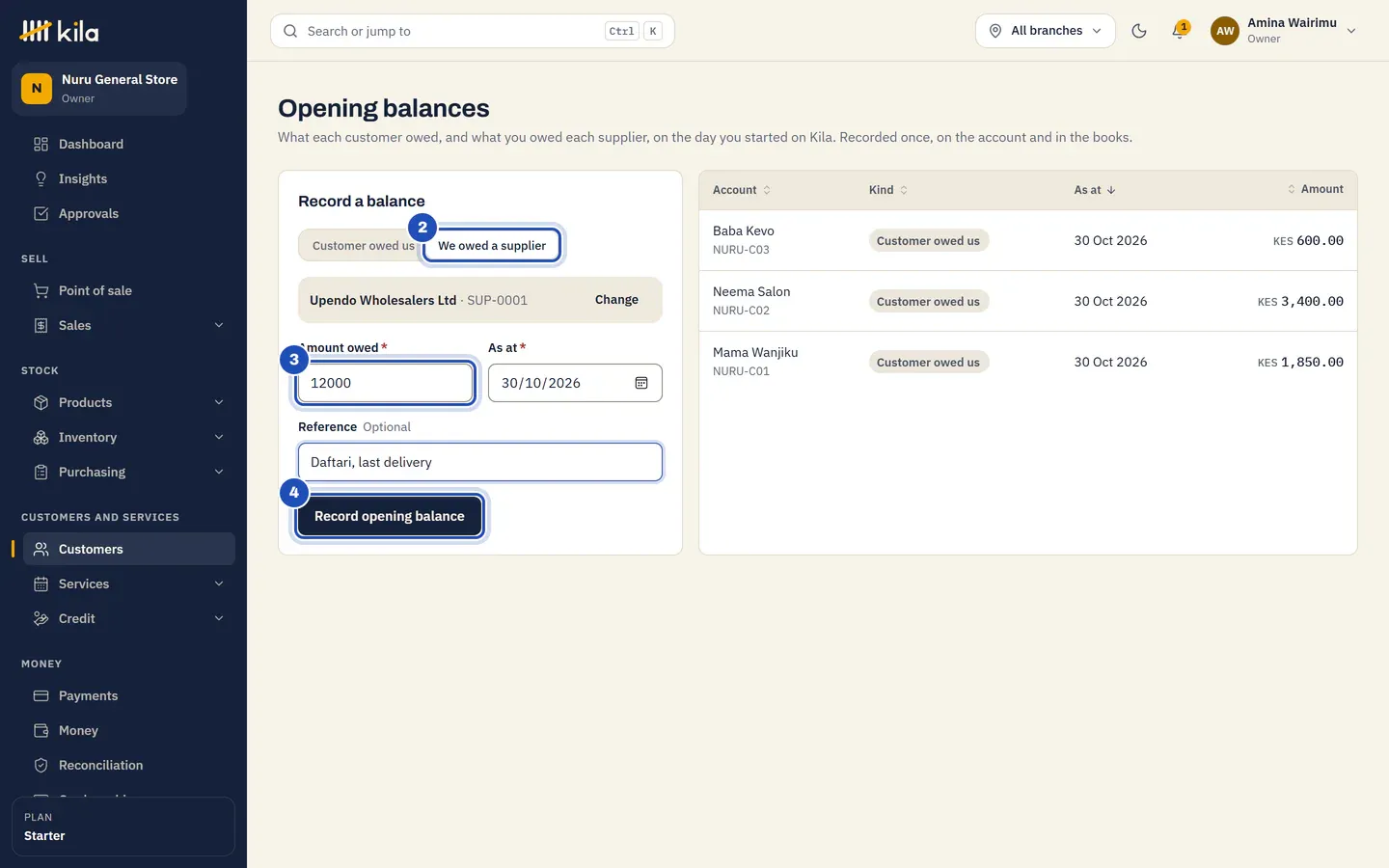Select the 'We owed a supplier' toggle option
This screenshot has width=1389, height=868.
[x=492, y=246]
